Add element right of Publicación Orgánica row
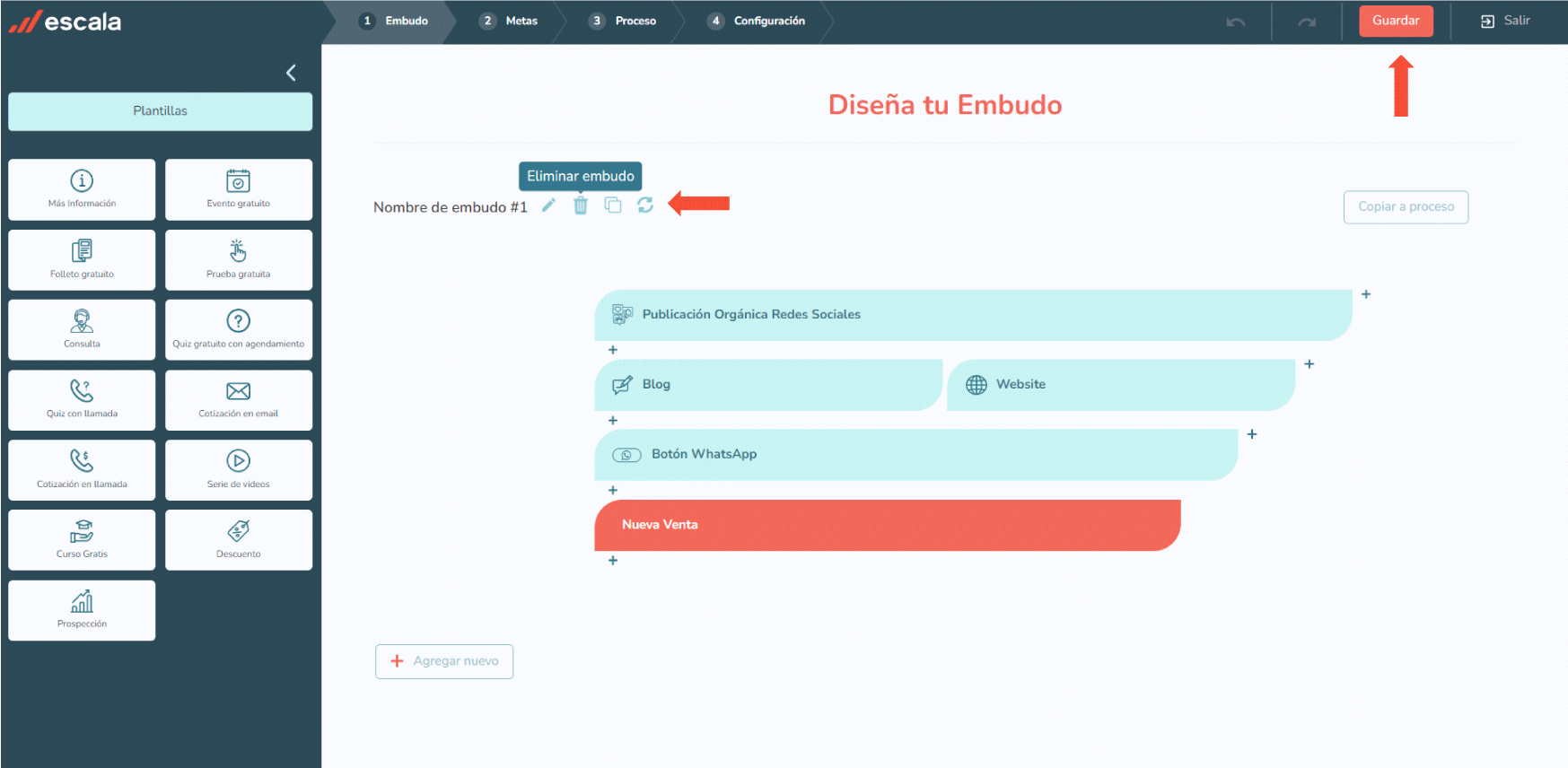The height and width of the screenshot is (768, 1568). tap(1366, 294)
